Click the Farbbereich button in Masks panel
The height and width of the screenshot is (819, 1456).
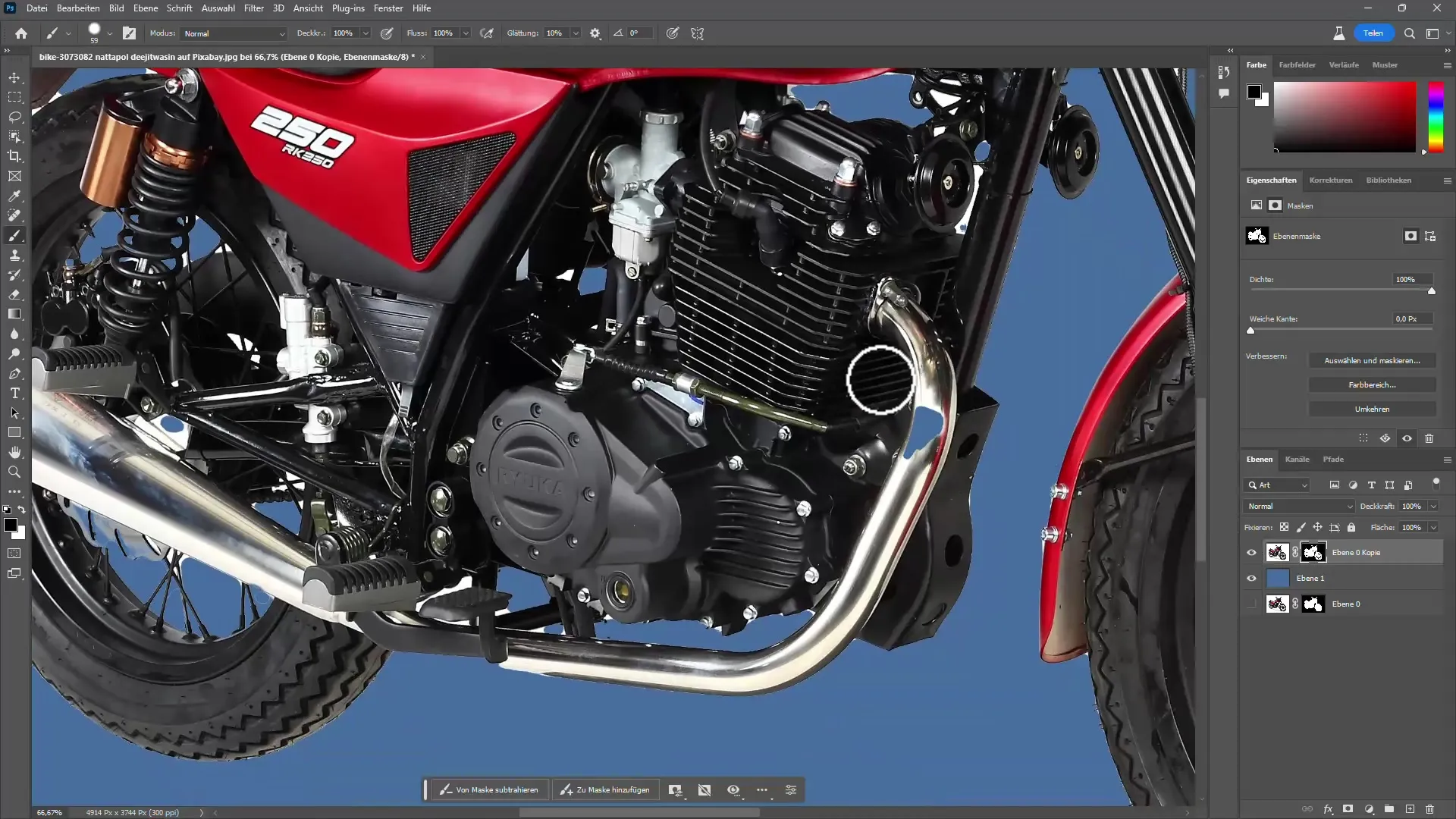pyautogui.click(x=1372, y=384)
